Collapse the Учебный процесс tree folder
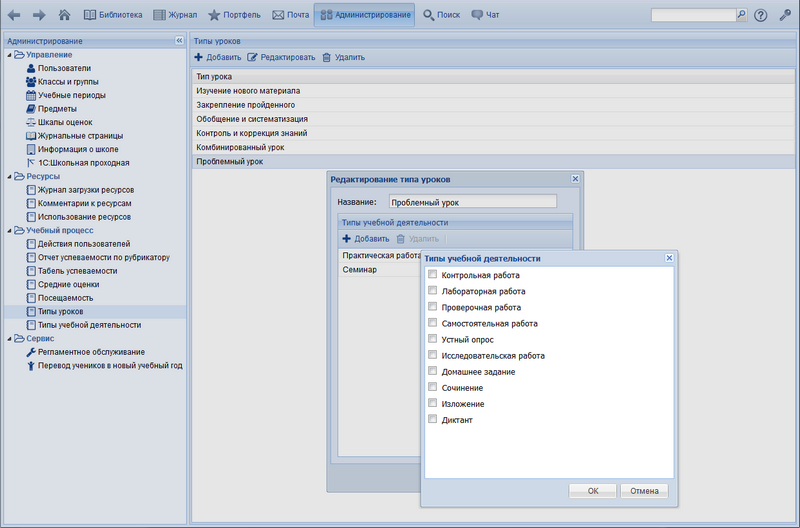Viewport: 800px width, 528px height. (9, 231)
